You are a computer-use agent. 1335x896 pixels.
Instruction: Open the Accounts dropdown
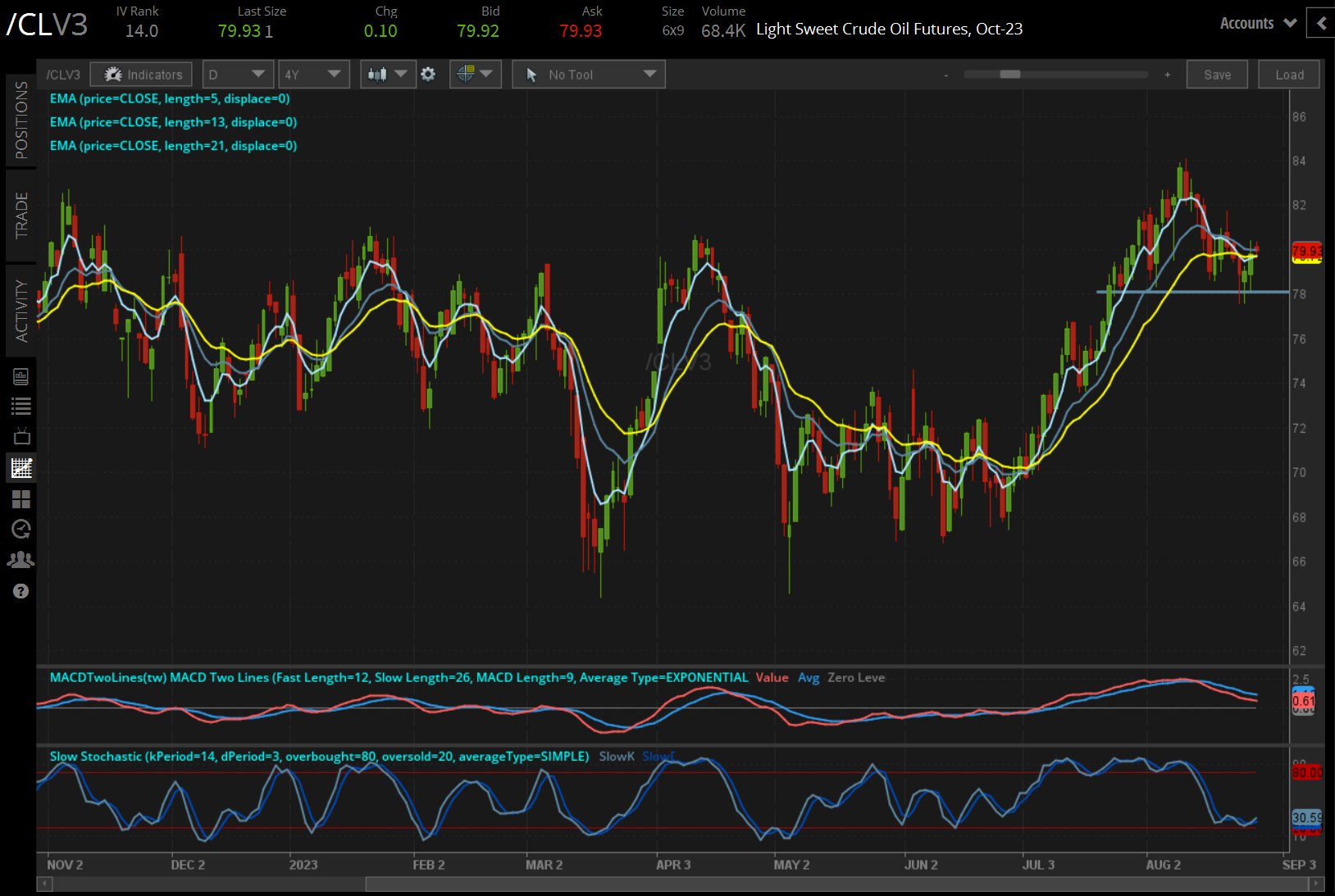point(1257,23)
